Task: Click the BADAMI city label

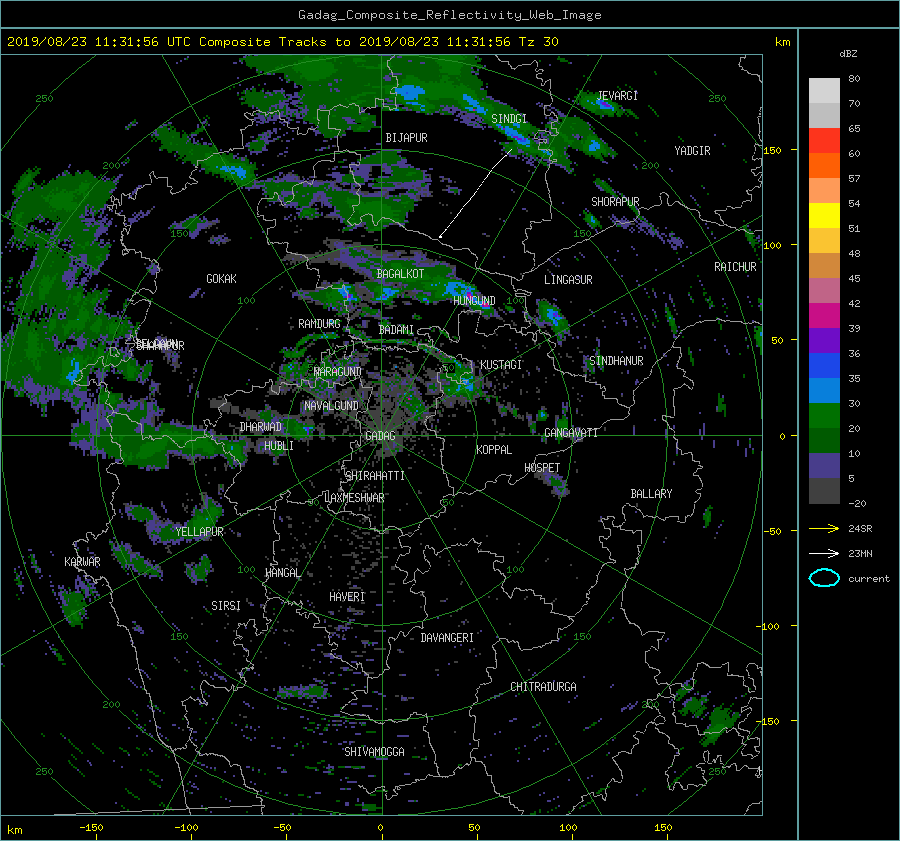Action: [x=396, y=330]
